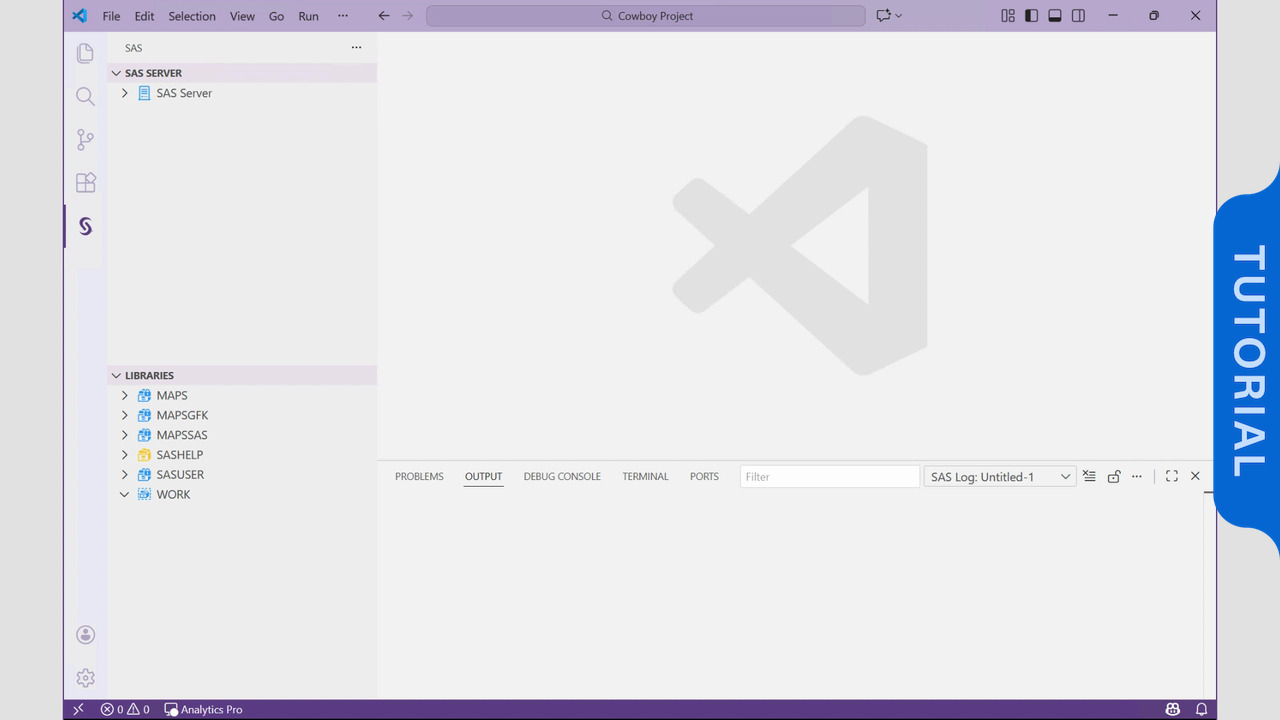Open the Search view icon
The height and width of the screenshot is (720, 1280).
[85, 97]
